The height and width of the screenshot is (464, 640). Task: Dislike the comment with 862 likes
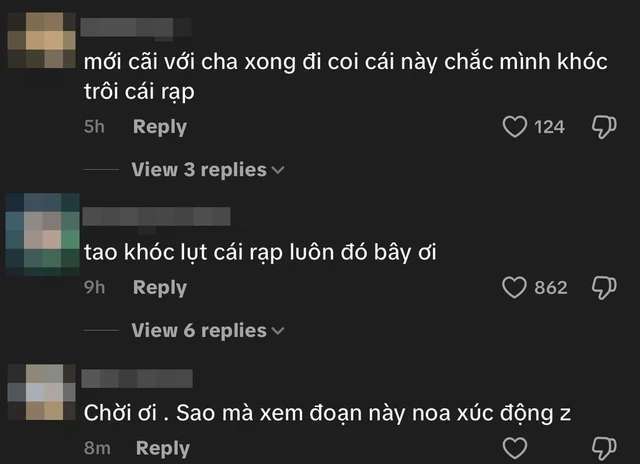click(x=604, y=288)
